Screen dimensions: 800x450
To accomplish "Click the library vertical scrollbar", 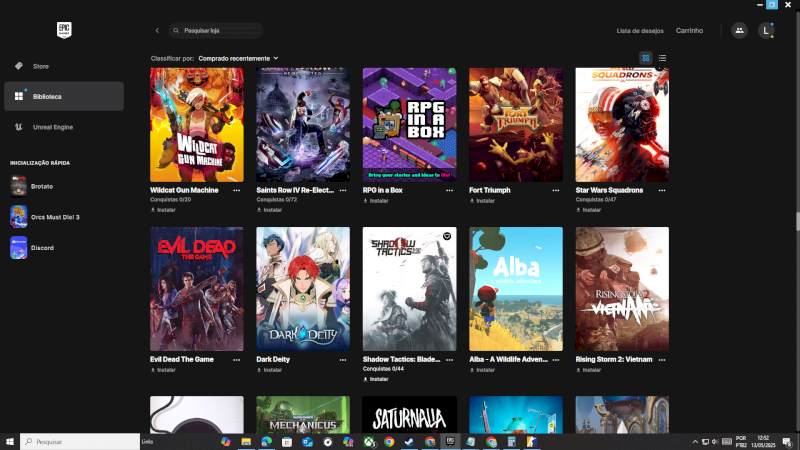I will (797, 221).
